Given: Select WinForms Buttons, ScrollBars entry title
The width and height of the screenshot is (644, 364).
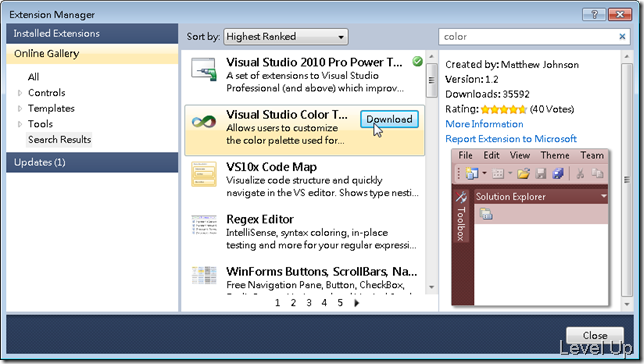Looking at the screenshot, I should point(322,272).
